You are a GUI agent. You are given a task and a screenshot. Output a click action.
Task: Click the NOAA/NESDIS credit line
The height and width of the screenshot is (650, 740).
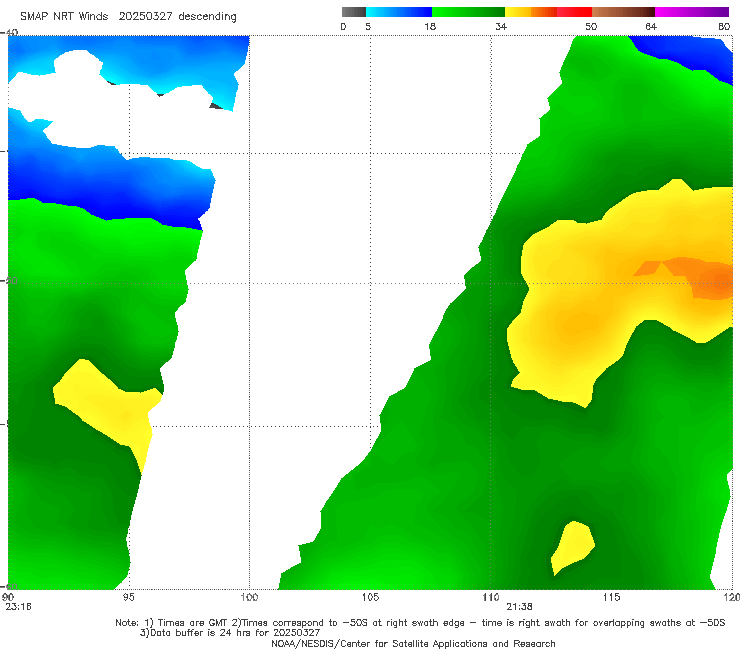(413, 644)
